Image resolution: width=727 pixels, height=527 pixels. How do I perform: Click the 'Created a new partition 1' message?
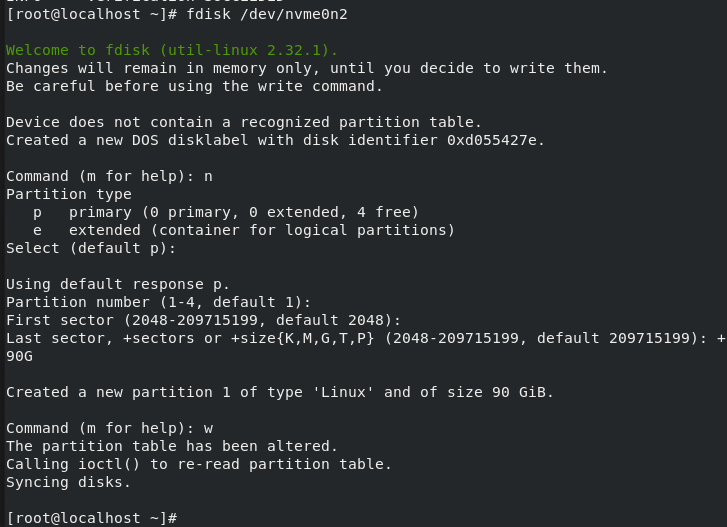point(280,392)
